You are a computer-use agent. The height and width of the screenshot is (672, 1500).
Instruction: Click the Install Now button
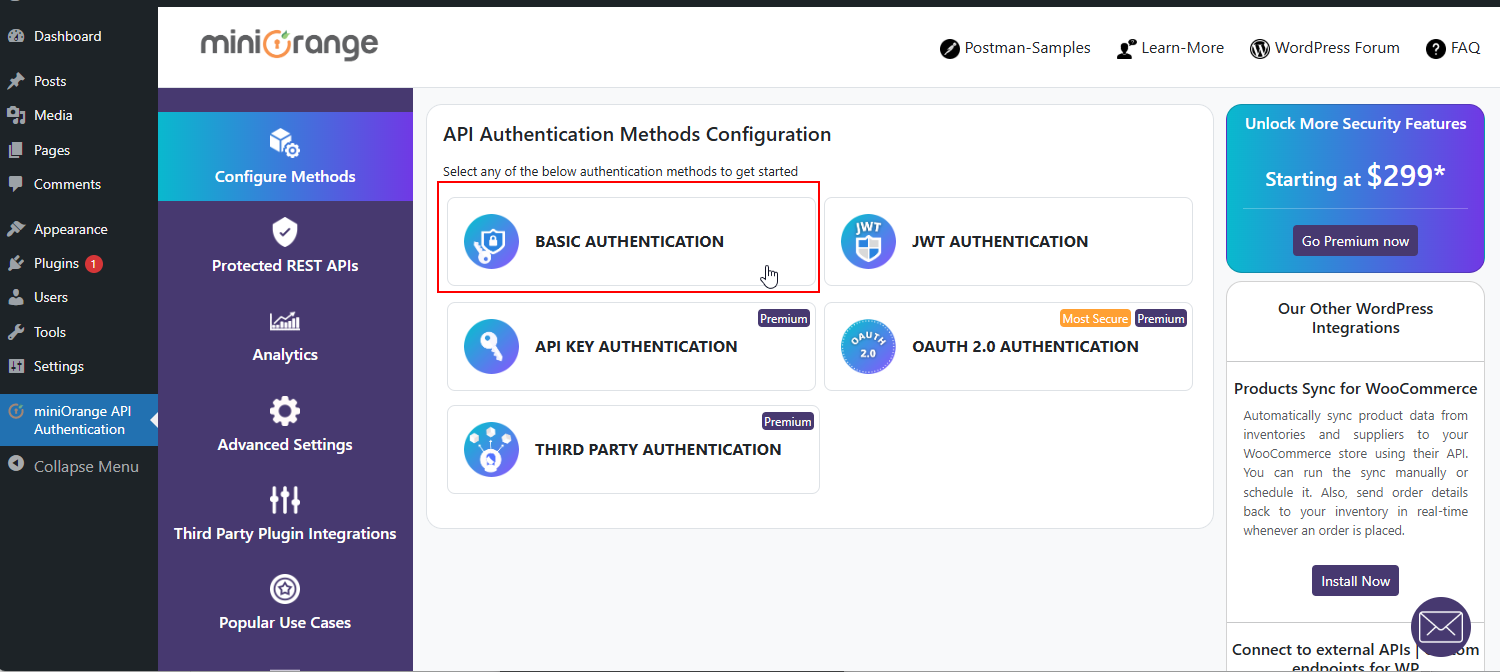pos(1355,581)
